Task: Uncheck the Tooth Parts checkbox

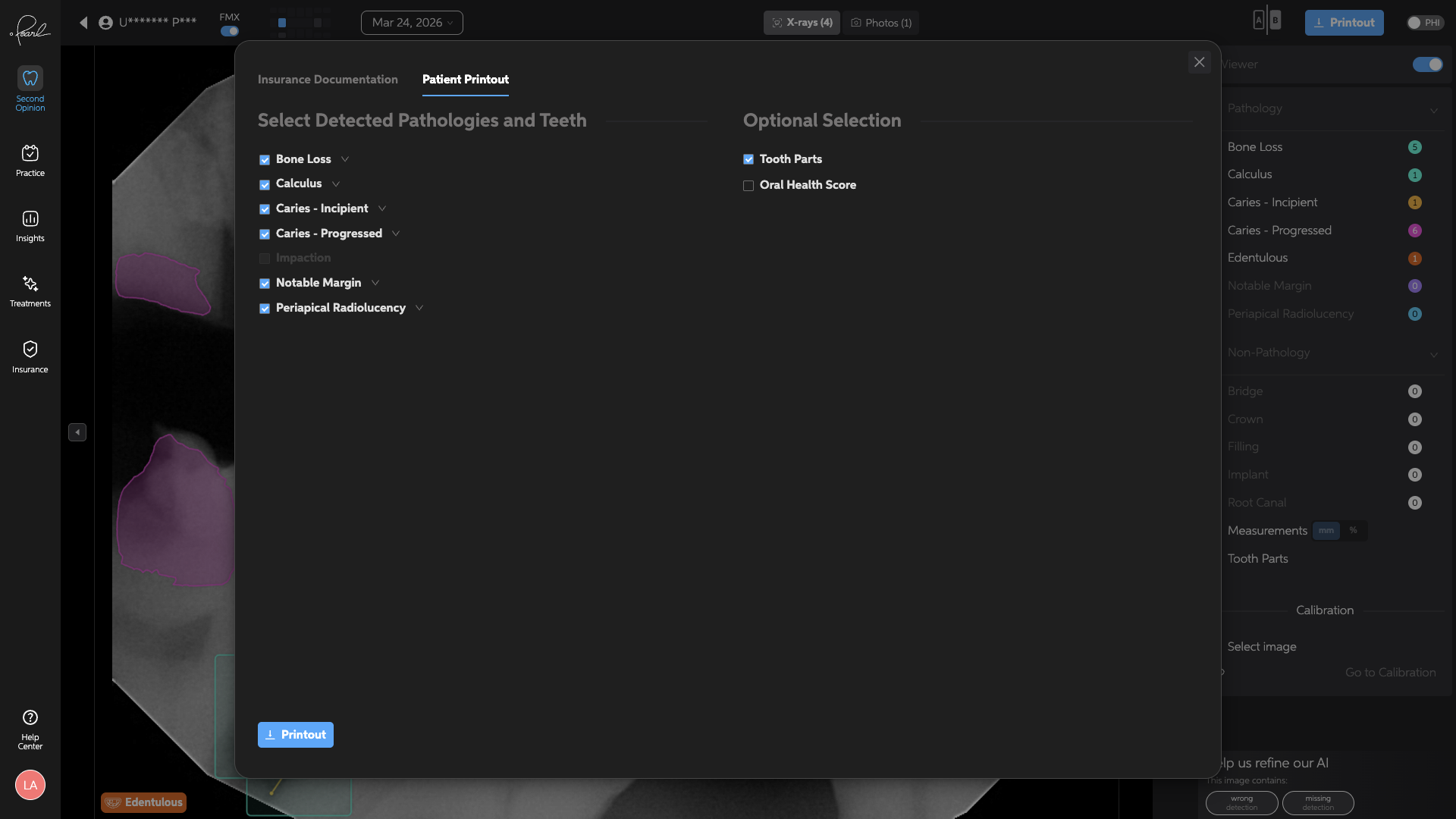Action: [x=748, y=159]
